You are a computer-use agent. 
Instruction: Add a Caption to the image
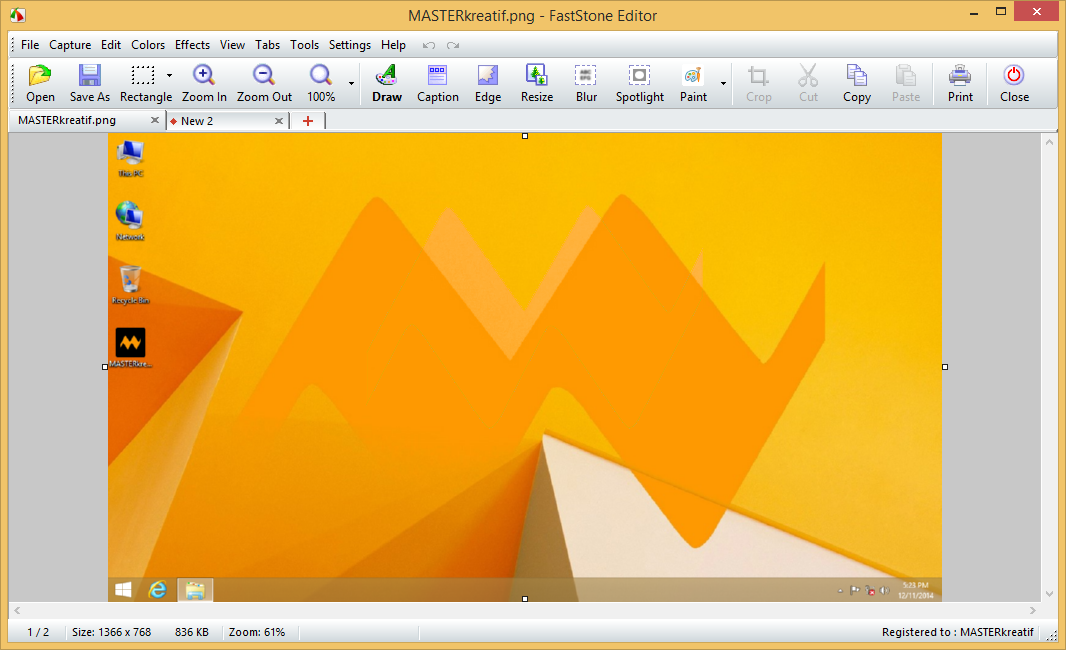pyautogui.click(x=437, y=84)
